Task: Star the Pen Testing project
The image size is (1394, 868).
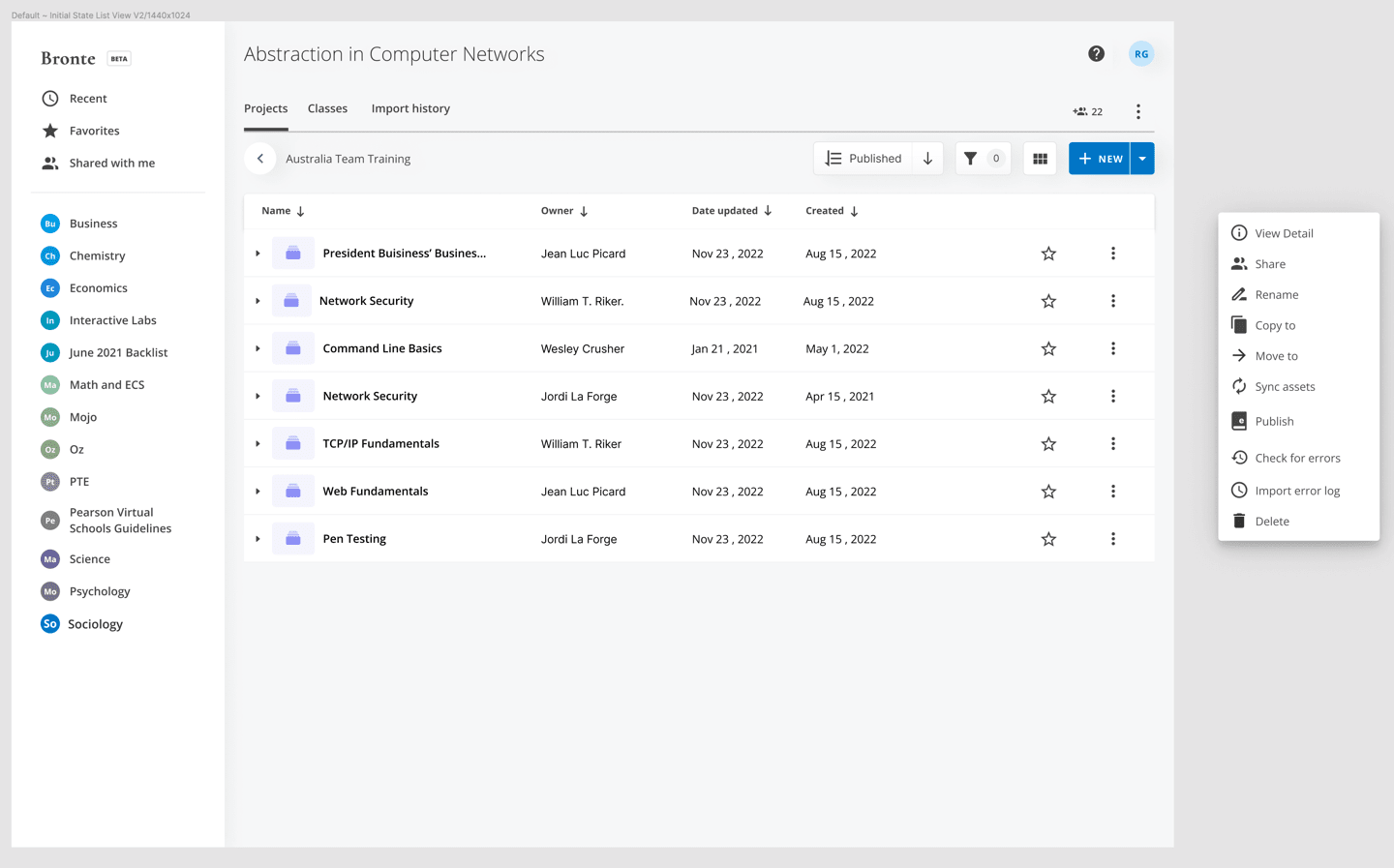Action: [x=1048, y=539]
